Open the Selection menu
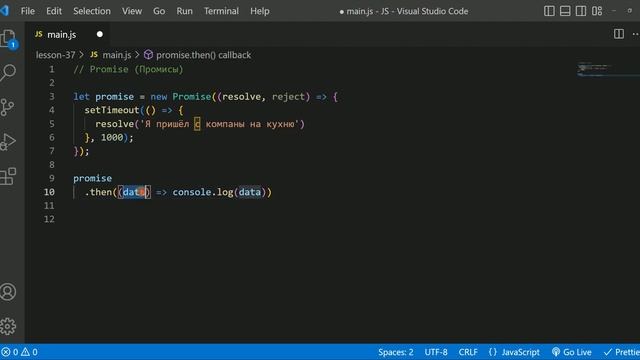This screenshot has width=640, height=360. (92, 11)
